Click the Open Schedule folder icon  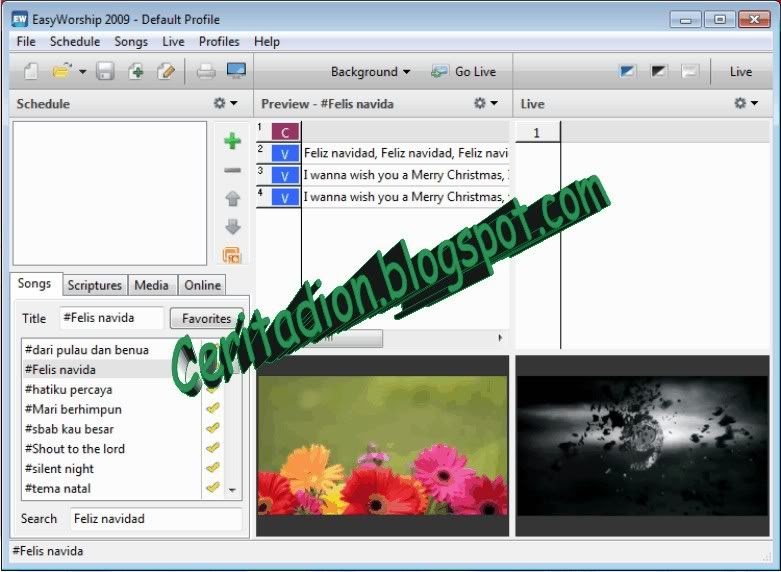pyautogui.click(x=62, y=71)
